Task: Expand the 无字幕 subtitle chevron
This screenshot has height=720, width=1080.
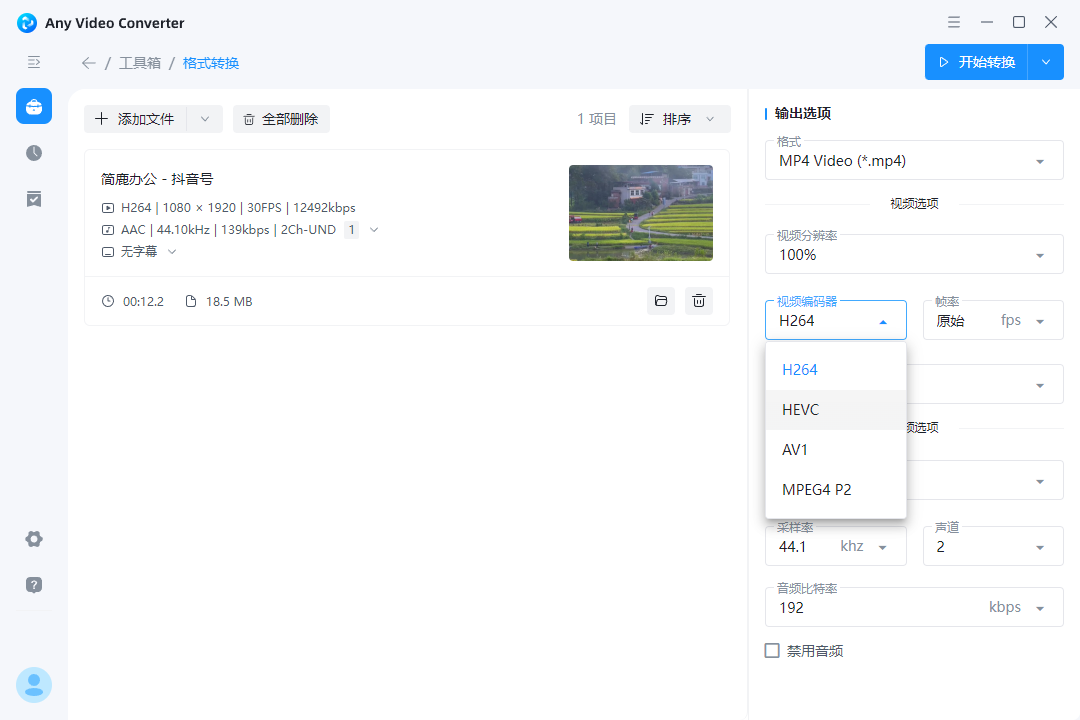Action: [x=172, y=251]
